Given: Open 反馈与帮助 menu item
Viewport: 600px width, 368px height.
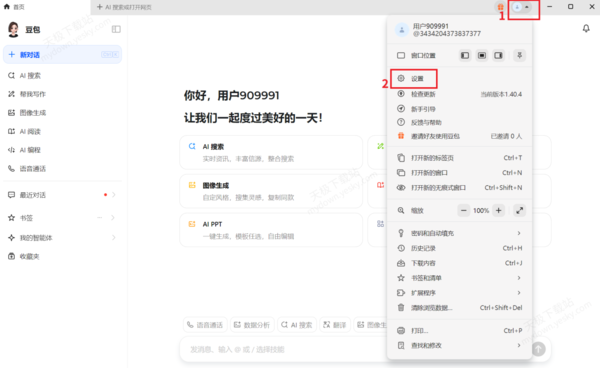Looking at the screenshot, I should (459, 122).
